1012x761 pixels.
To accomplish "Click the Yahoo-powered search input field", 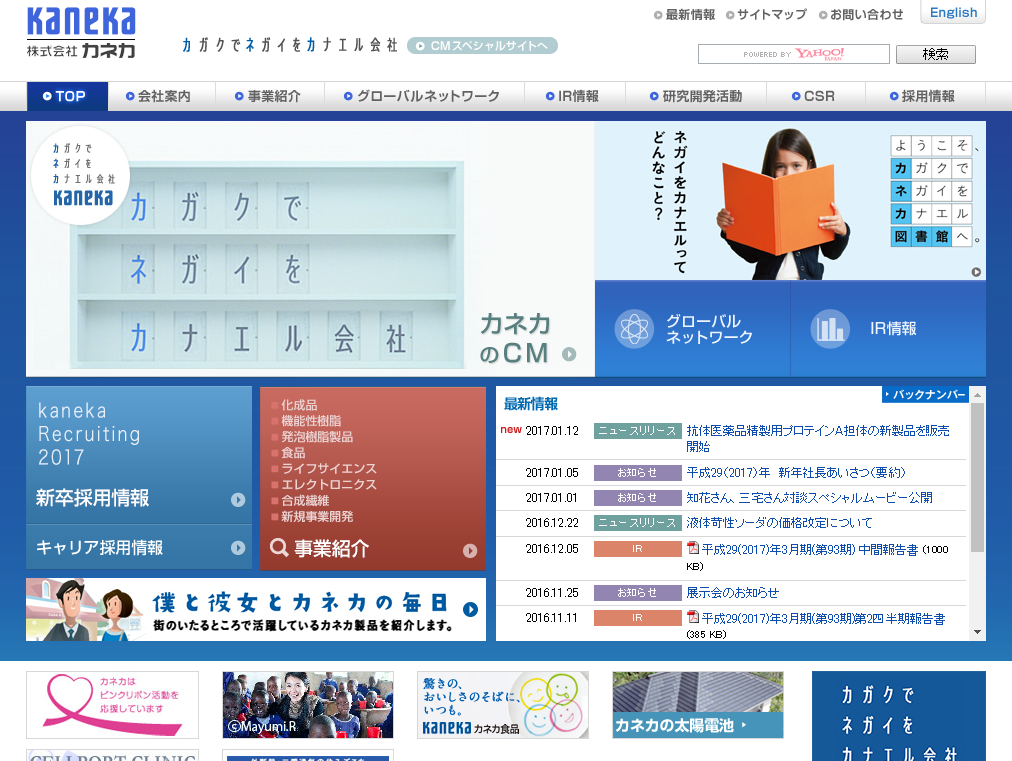I will tap(793, 54).
